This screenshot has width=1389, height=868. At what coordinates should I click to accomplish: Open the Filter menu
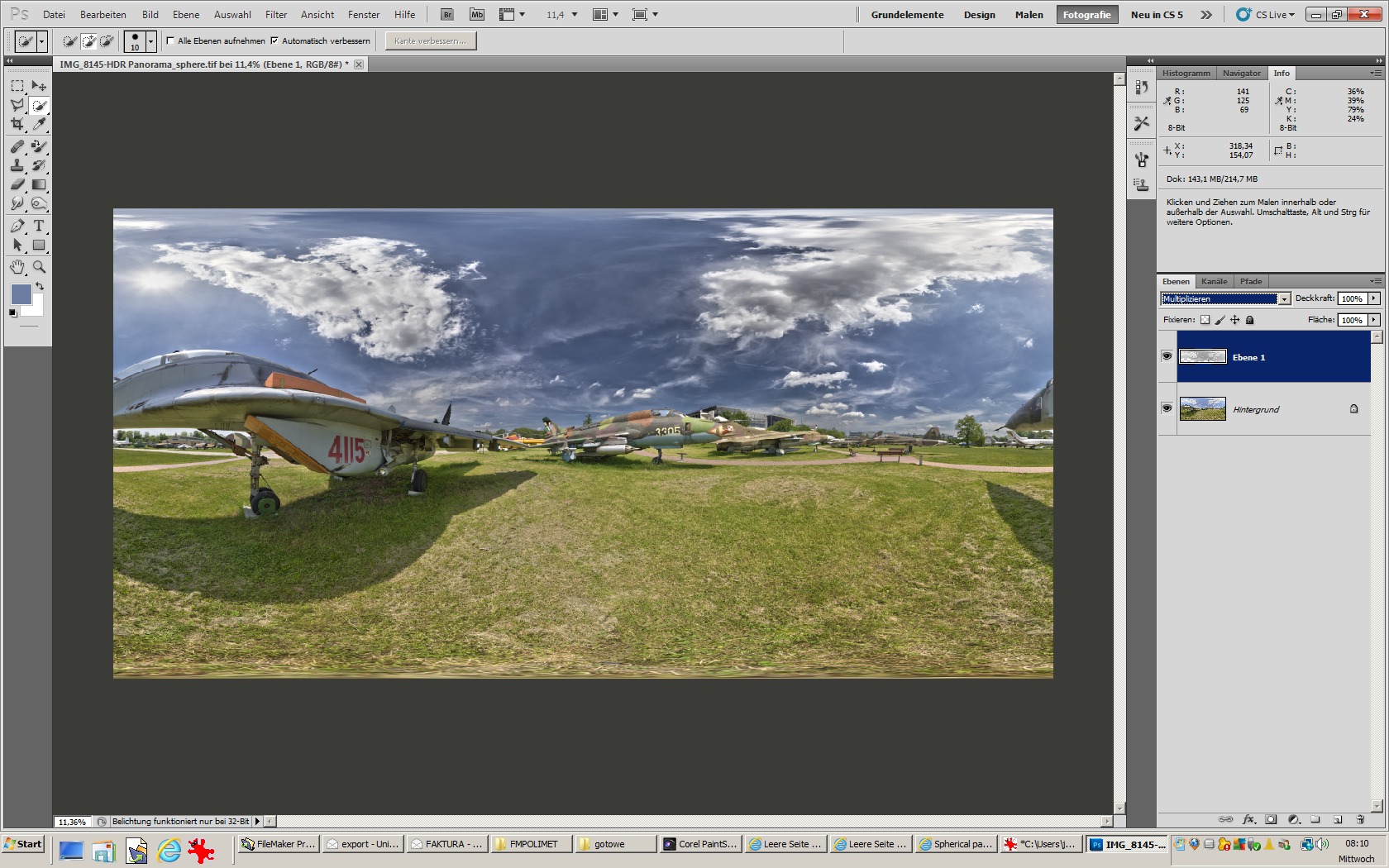coord(275,15)
